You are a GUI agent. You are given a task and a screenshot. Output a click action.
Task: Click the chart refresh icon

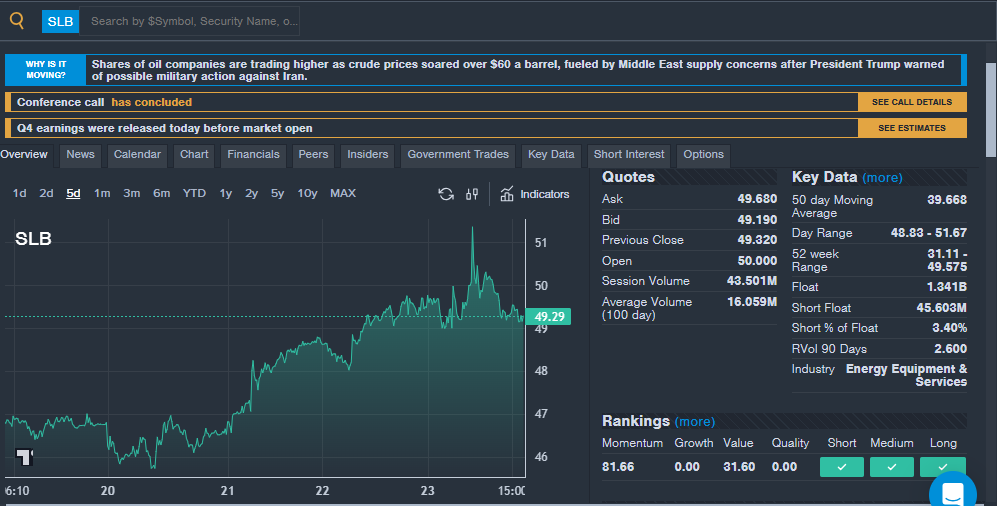pos(446,194)
